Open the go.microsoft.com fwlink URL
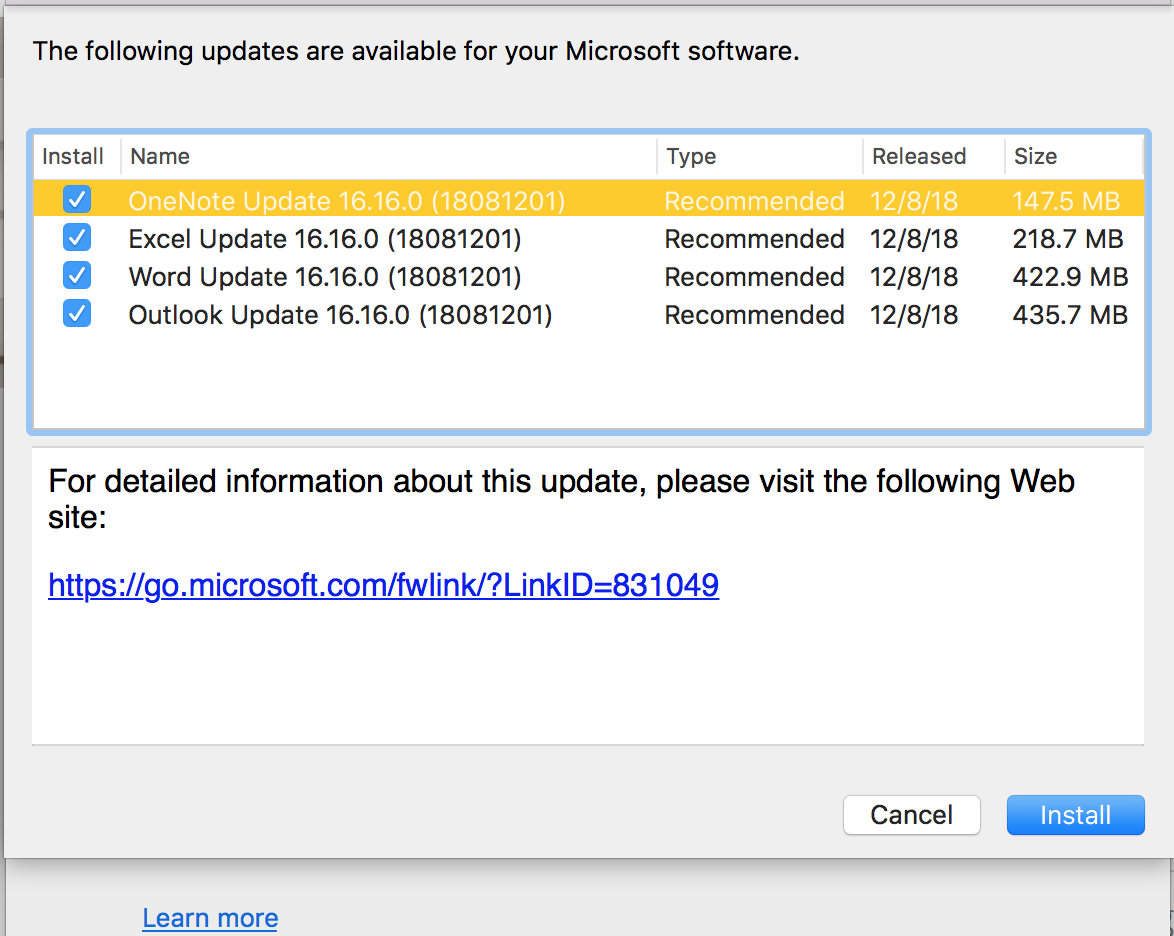This screenshot has height=936, width=1174. pyautogui.click(x=383, y=585)
